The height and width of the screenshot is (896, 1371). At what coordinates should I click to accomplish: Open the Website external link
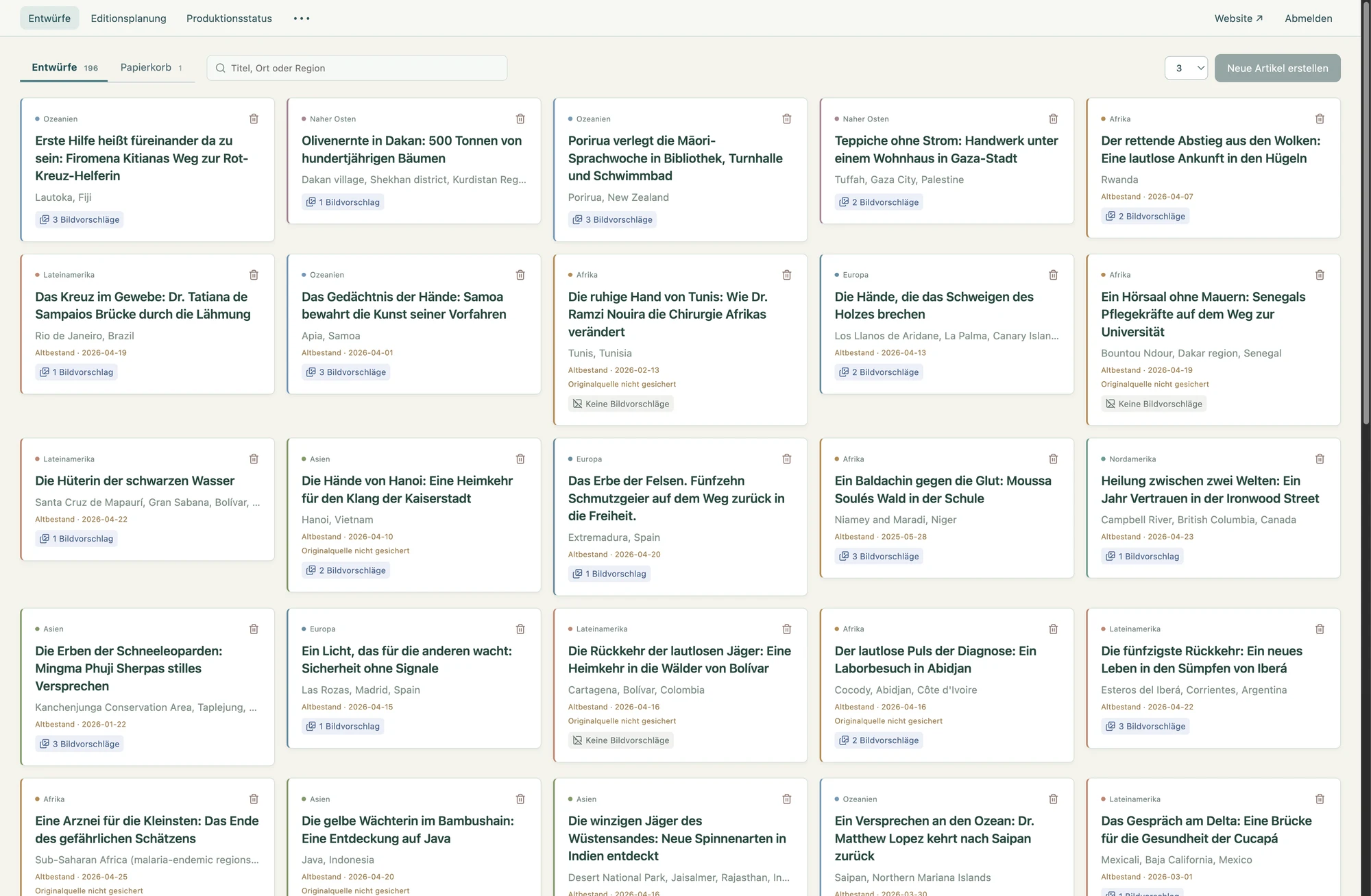tap(1238, 19)
